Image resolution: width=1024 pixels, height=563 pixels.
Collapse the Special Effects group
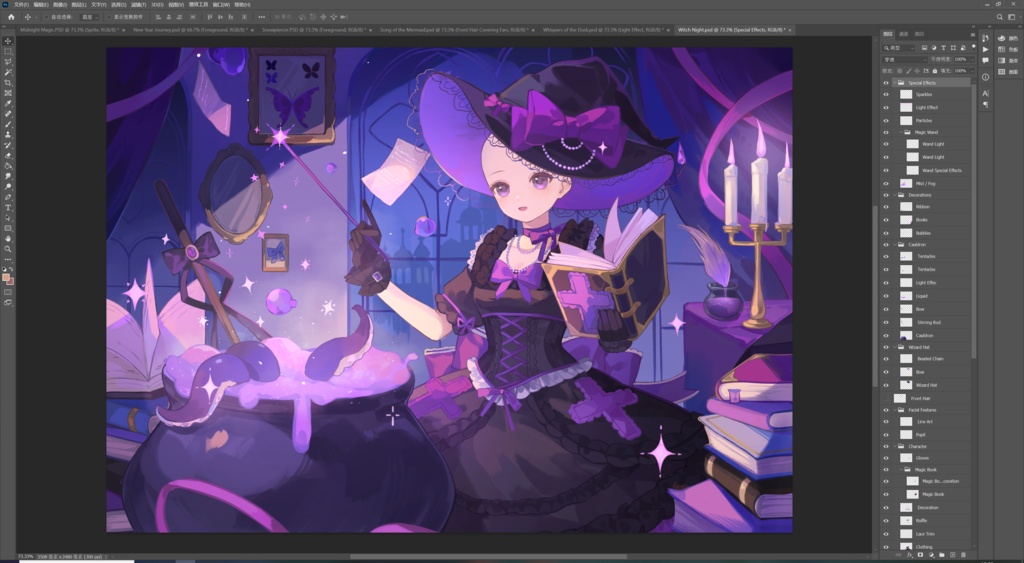[x=895, y=83]
